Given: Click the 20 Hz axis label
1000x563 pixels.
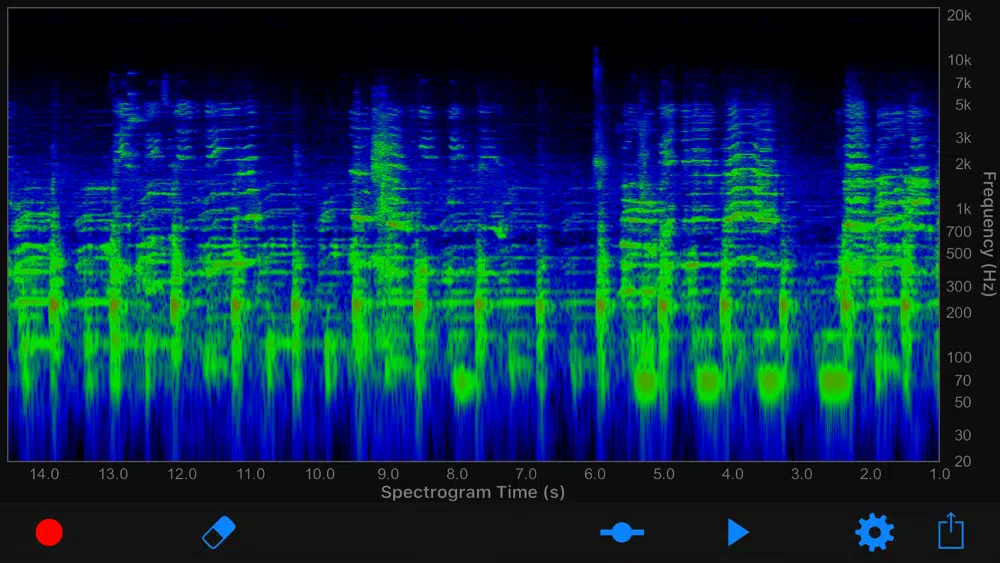Looking at the screenshot, I should pyautogui.click(x=963, y=461).
